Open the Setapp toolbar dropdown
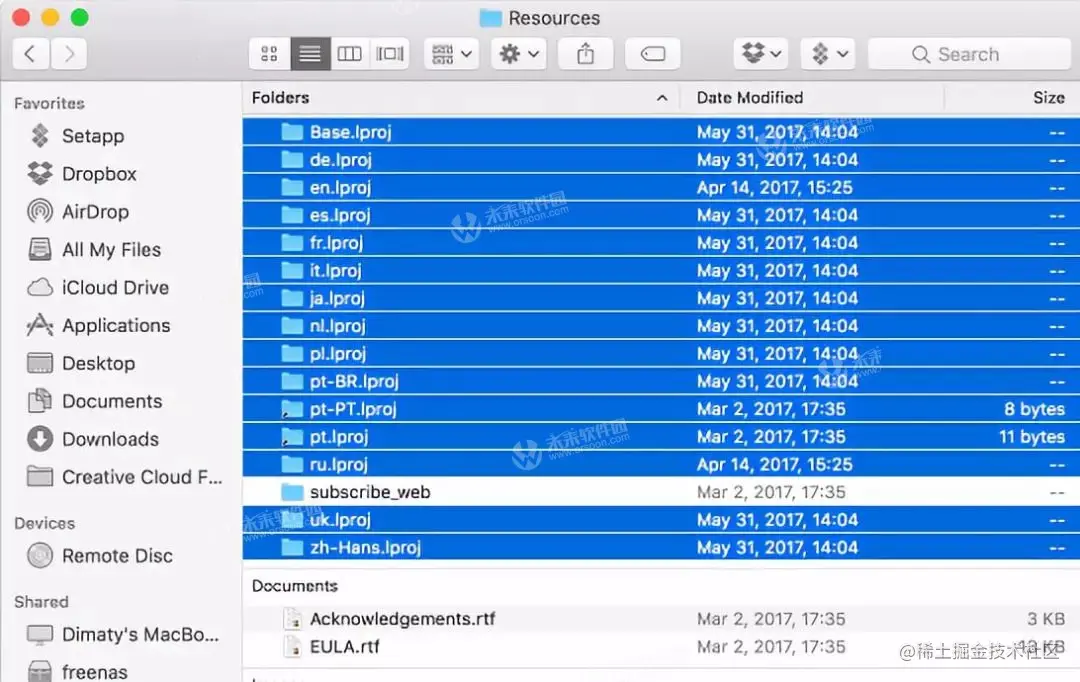1080x682 pixels. tap(829, 54)
